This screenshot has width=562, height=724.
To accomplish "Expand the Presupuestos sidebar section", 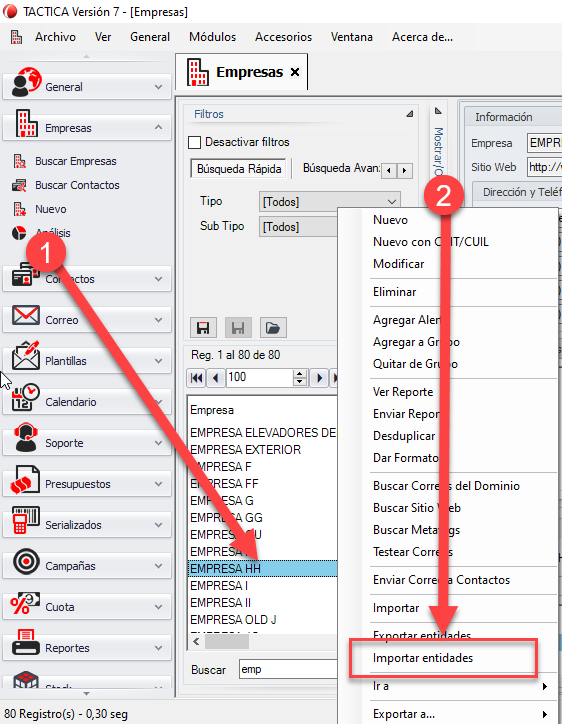I will (158, 484).
